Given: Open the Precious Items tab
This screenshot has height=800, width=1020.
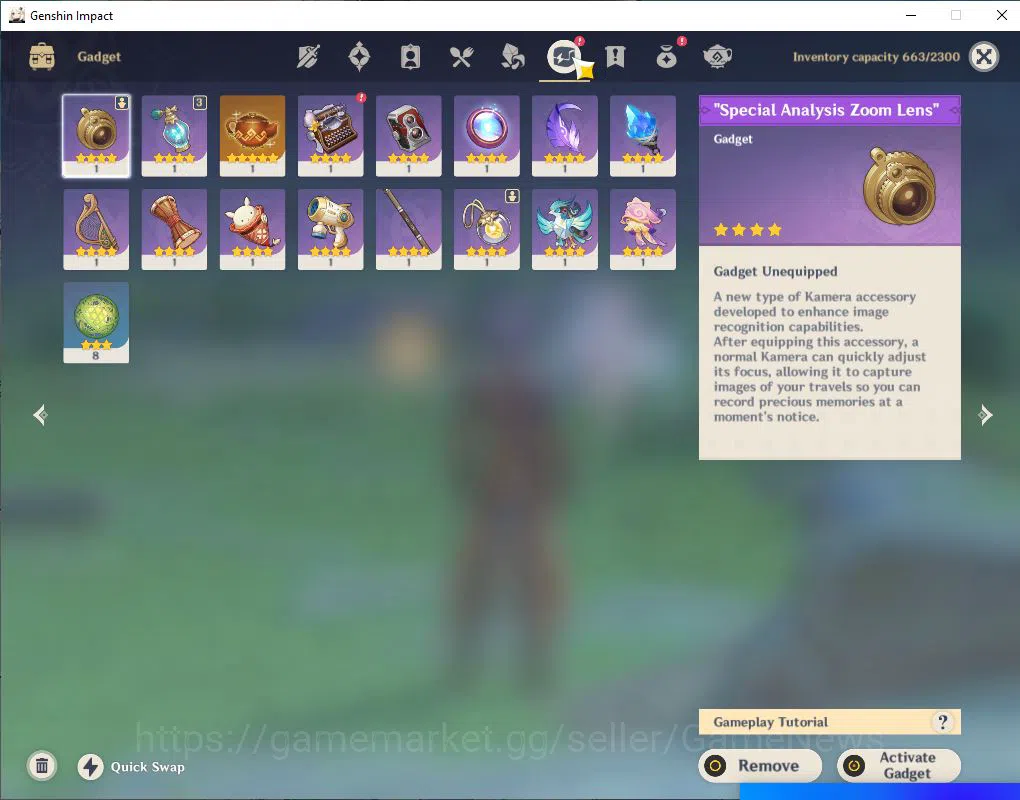Looking at the screenshot, I should point(667,57).
